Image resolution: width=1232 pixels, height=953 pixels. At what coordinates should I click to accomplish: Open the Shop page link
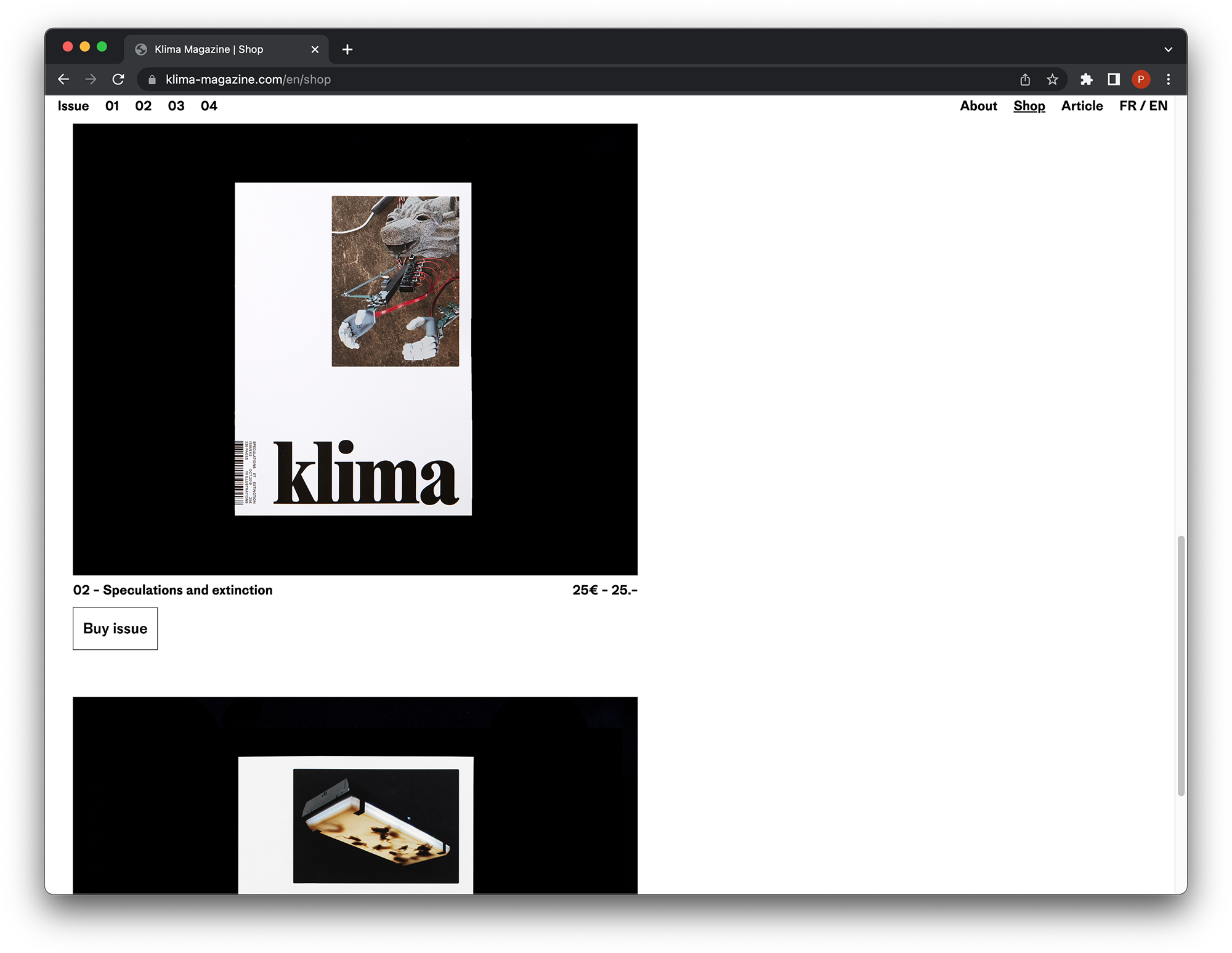click(x=1029, y=106)
